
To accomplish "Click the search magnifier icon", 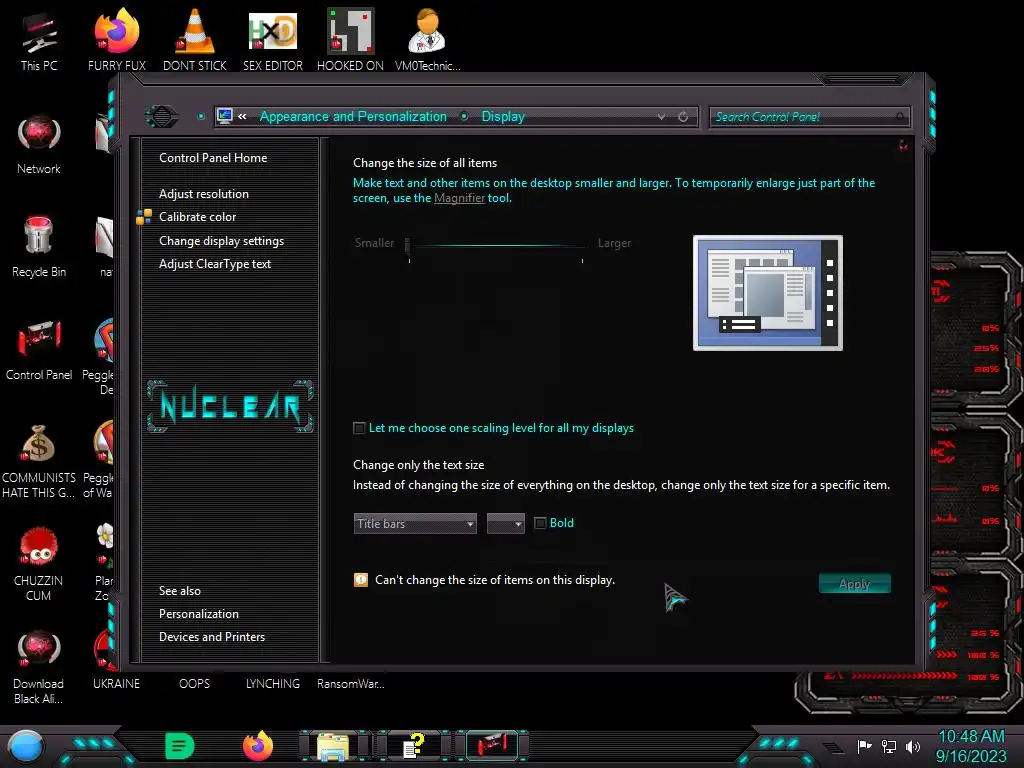I will point(901,116).
